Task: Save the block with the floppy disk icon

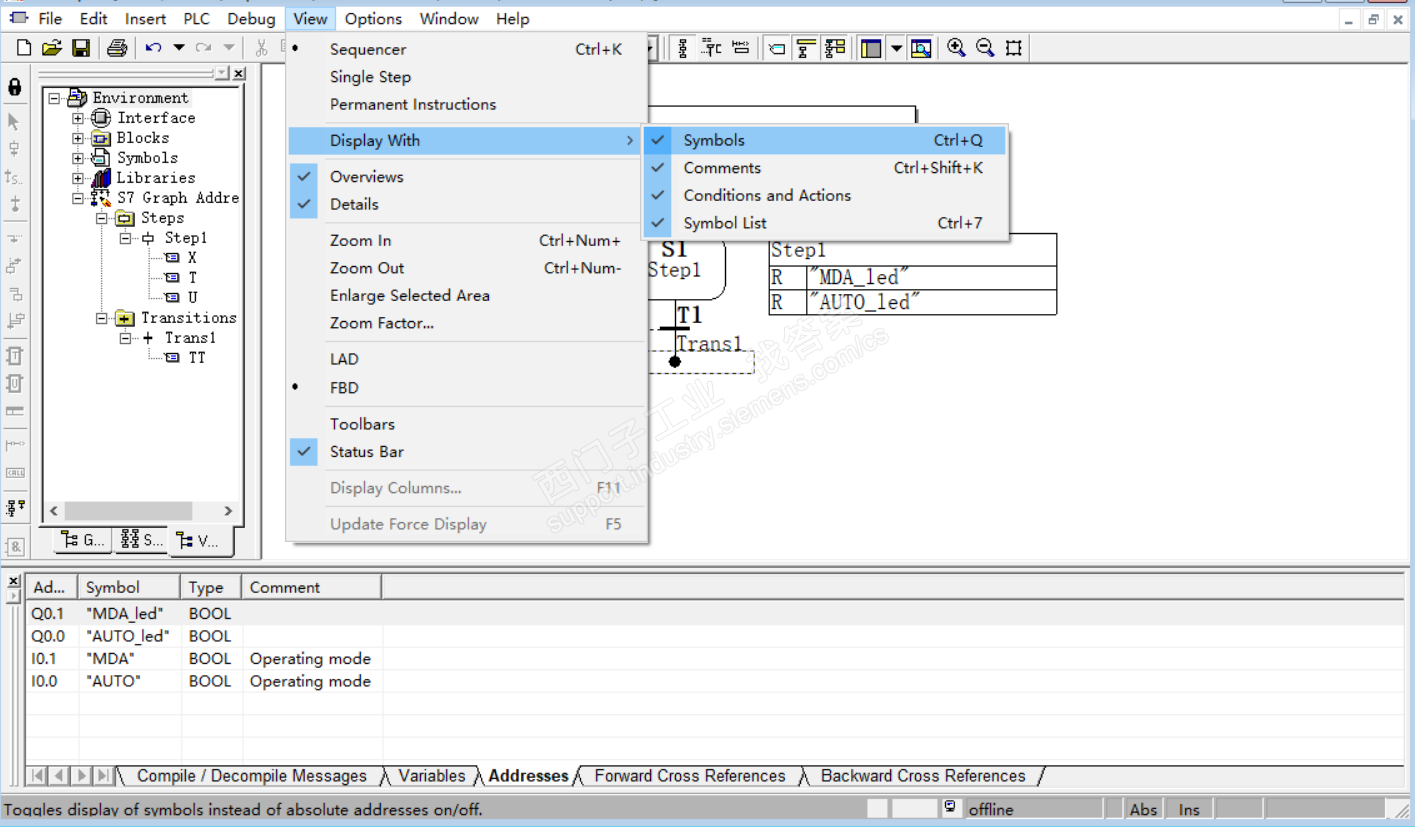Action: (x=81, y=48)
